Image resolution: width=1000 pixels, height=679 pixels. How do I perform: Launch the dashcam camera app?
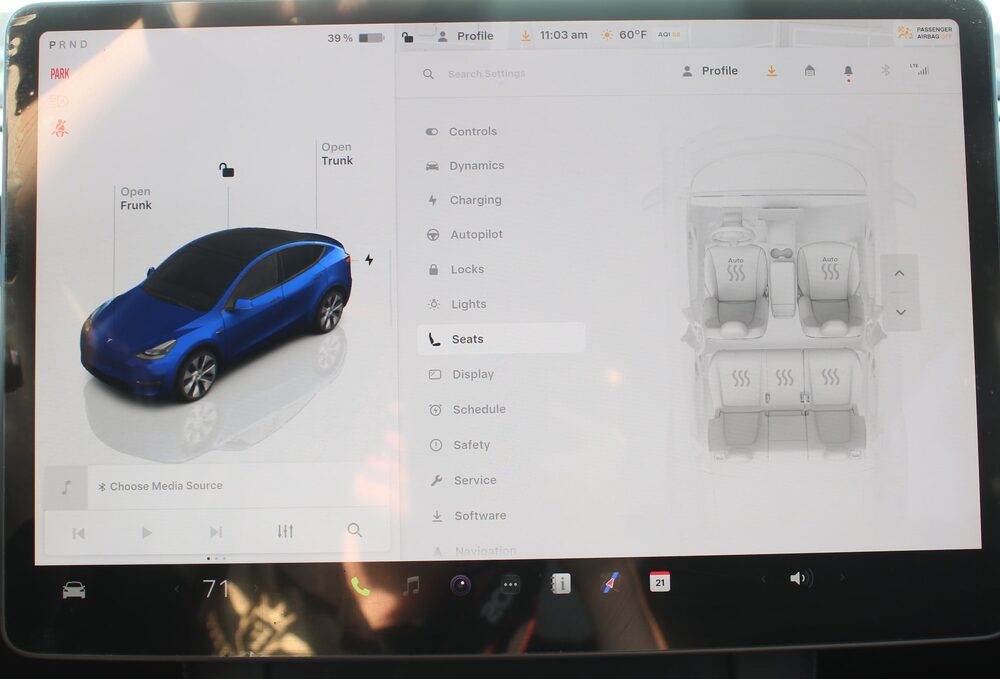pos(460,585)
